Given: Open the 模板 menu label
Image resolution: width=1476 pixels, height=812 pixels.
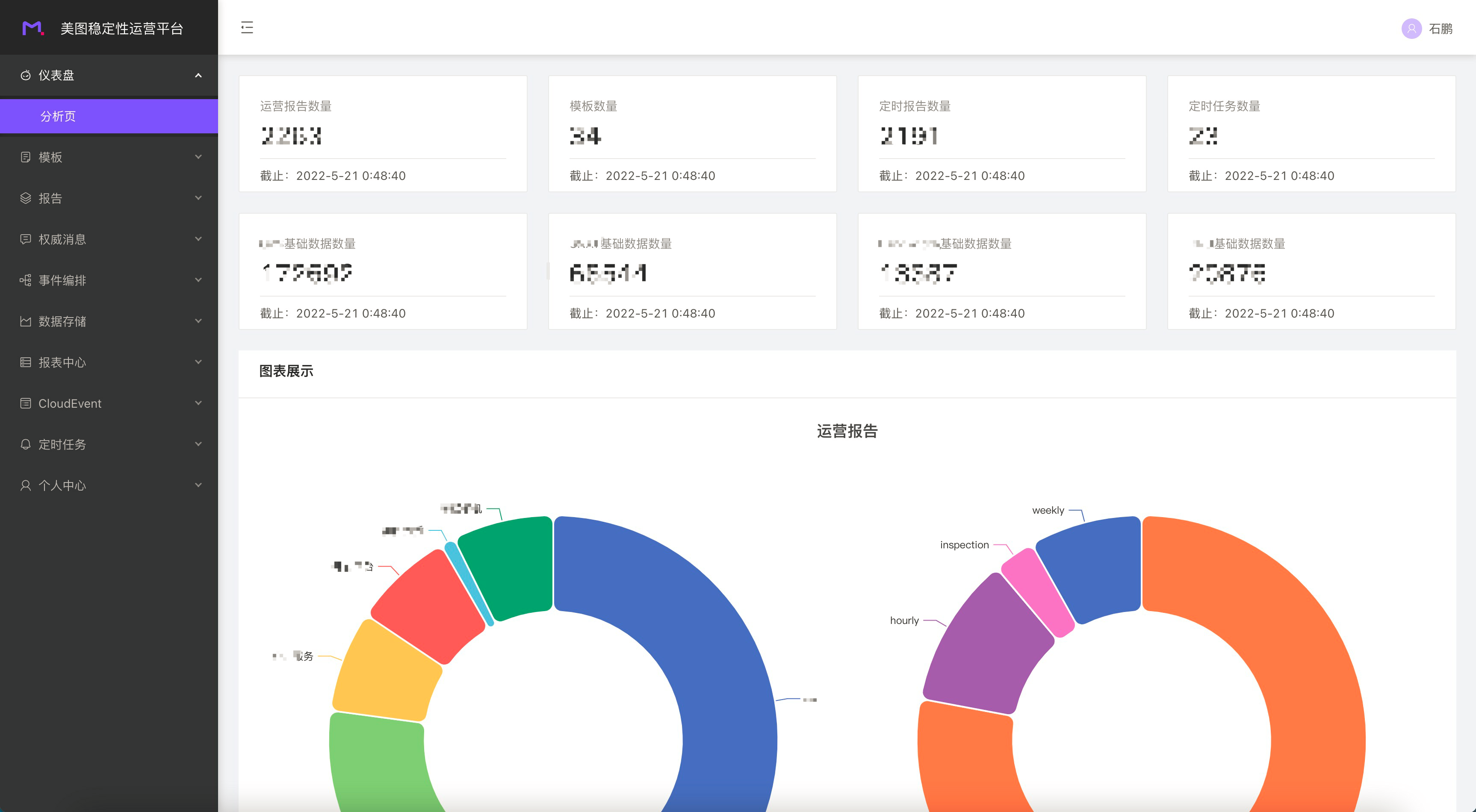Looking at the screenshot, I should click(50, 157).
